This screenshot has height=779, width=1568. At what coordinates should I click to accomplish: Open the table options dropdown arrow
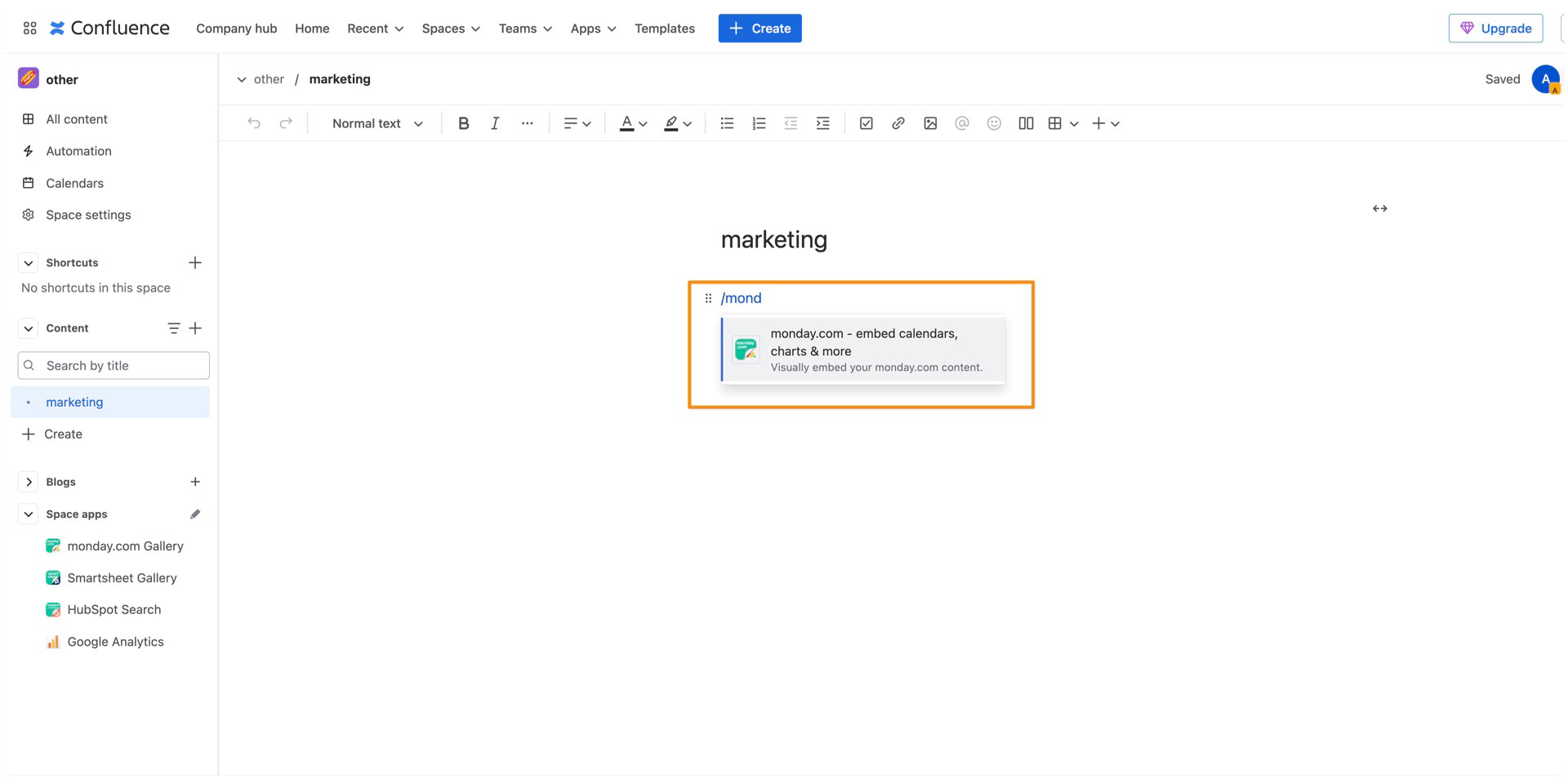coord(1074,124)
